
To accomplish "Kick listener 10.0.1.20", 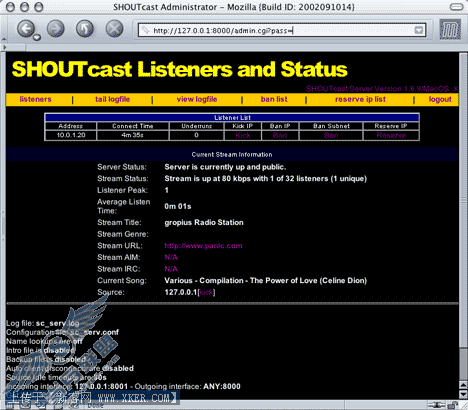I will pyautogui.click(x=243, y=135).
